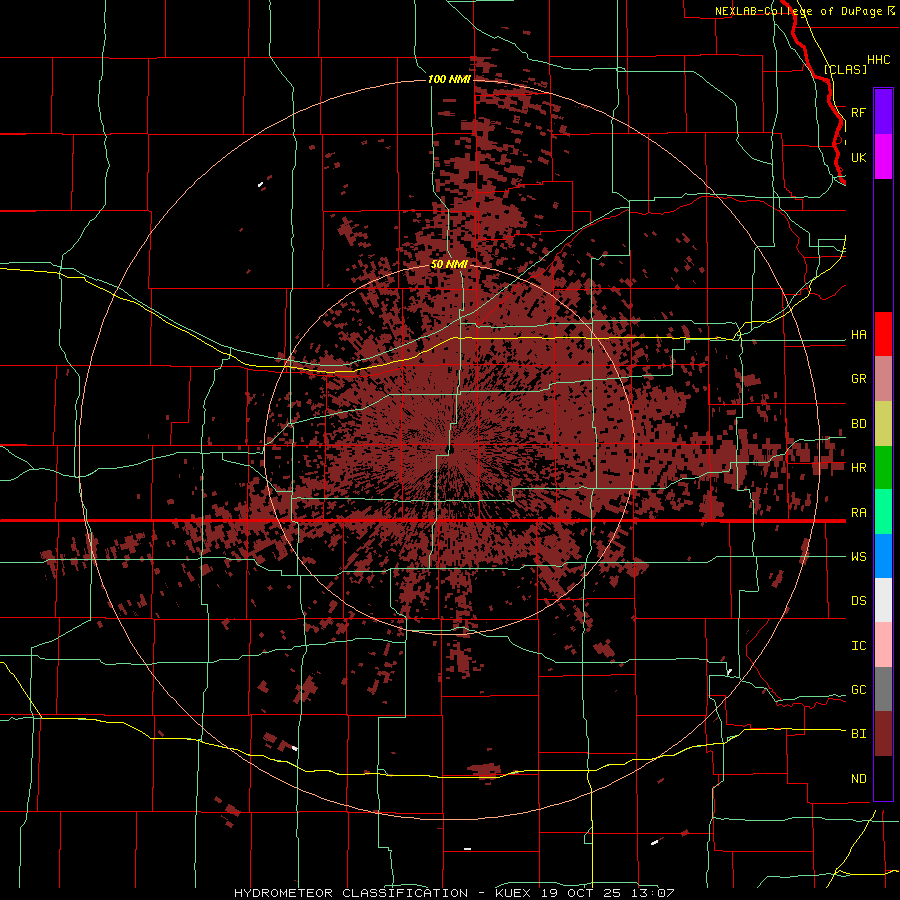Click the RF legend label
This screenshot has height=900, width=900.
pos(858,112)
